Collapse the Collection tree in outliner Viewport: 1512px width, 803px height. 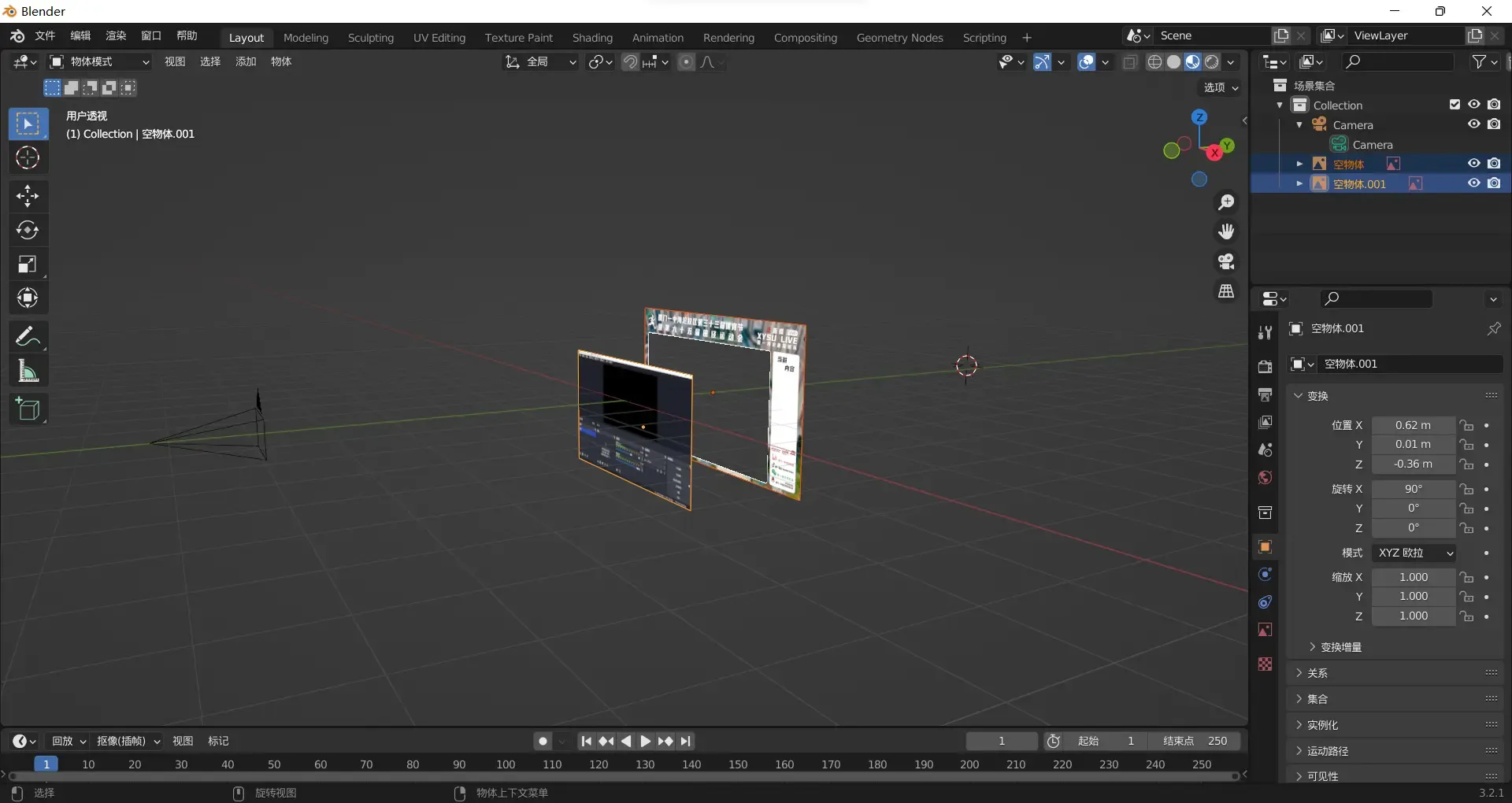(1280, 105)
